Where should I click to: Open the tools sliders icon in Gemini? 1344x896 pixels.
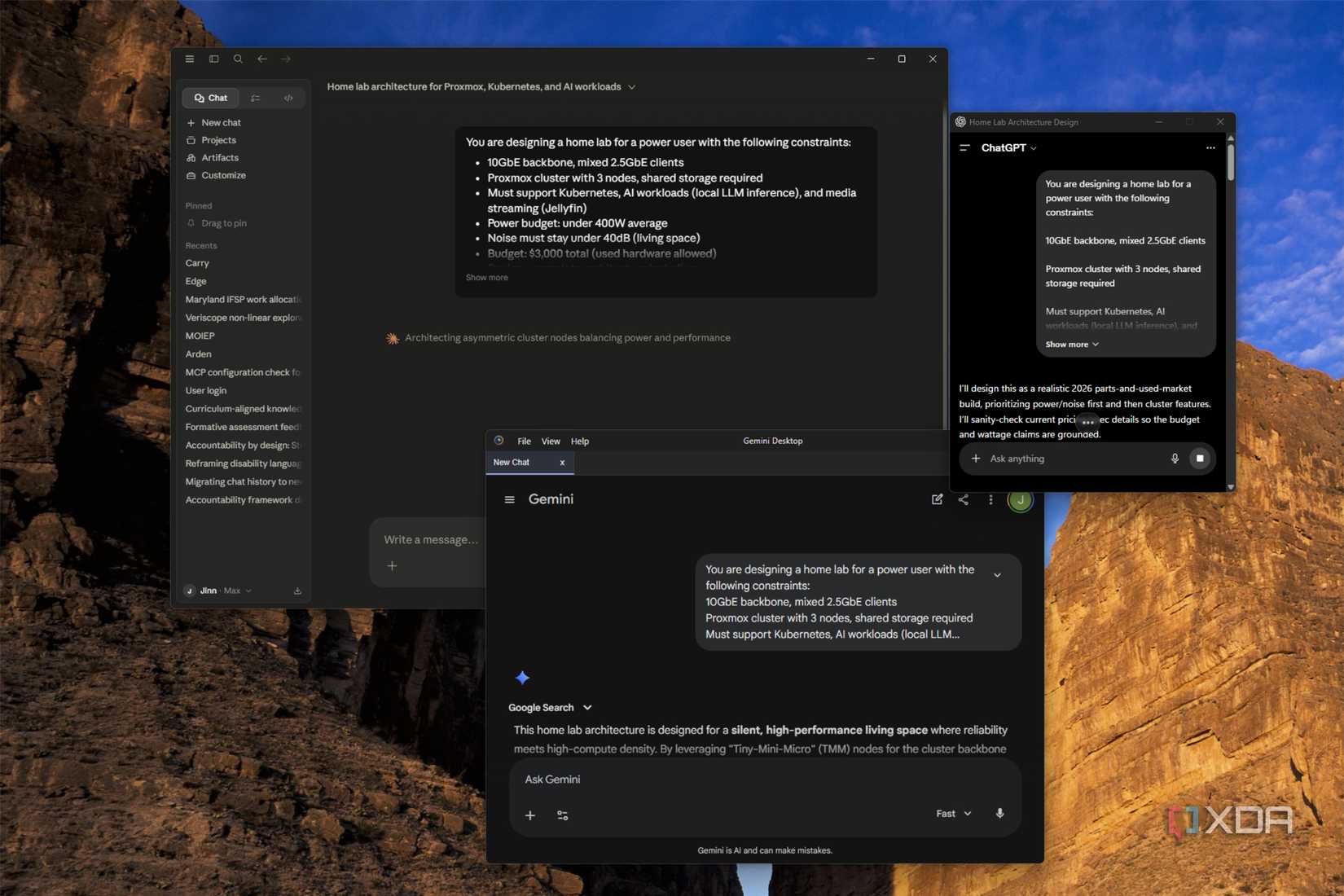(x=562, y=815)
